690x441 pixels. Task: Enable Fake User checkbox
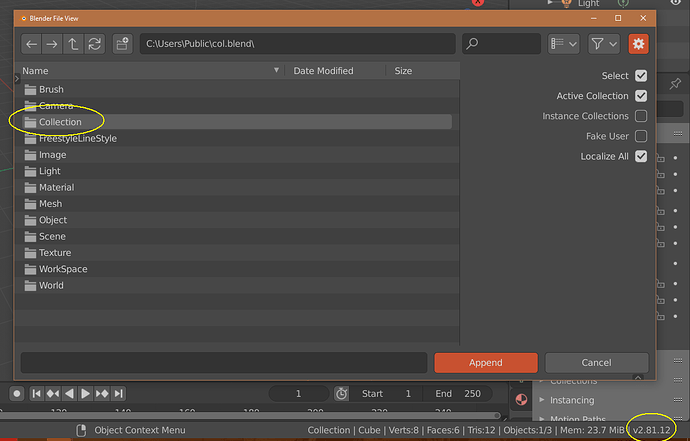pos(641,136)
